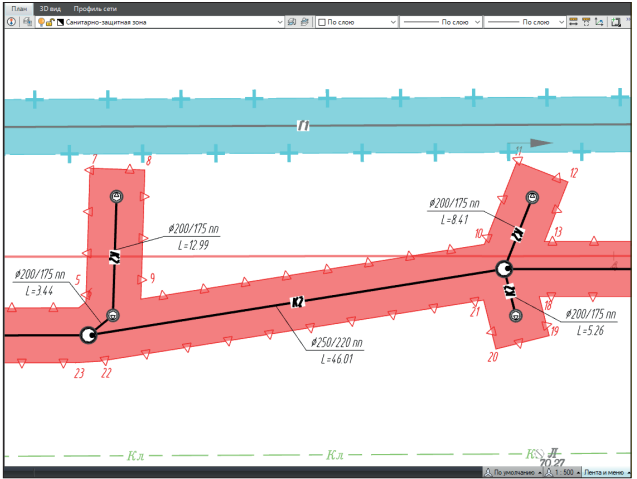Image resolution: width=637 pixels, height=479 pixels.
Task: Click the info icon in the toolbar
Action: click(x=11, y=21)
